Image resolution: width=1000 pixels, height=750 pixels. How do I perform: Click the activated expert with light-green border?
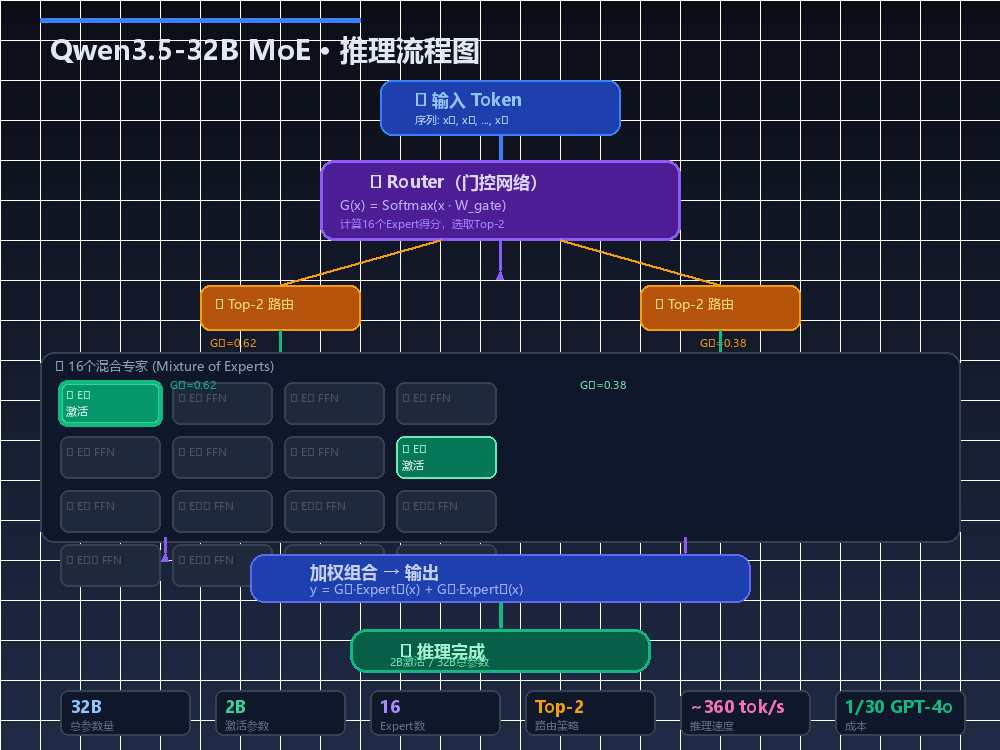(446, 457)
